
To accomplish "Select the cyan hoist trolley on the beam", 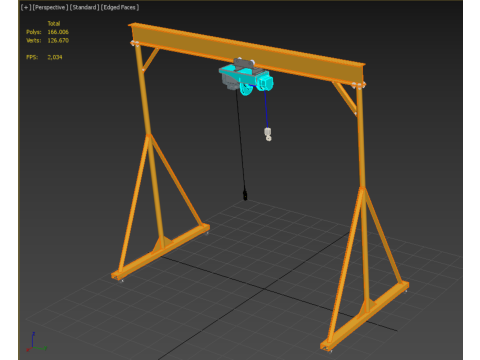I will coord(246,79).
